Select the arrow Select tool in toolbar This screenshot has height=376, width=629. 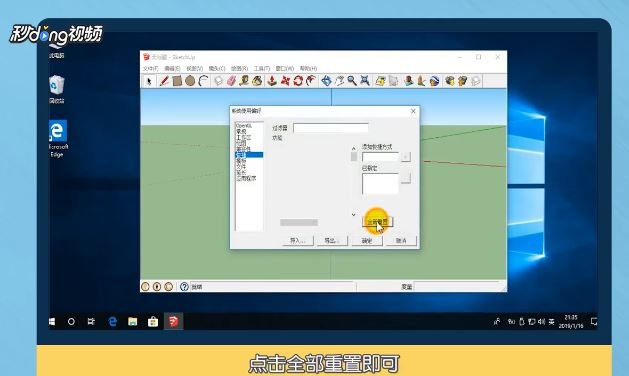[x=149, y=81]
